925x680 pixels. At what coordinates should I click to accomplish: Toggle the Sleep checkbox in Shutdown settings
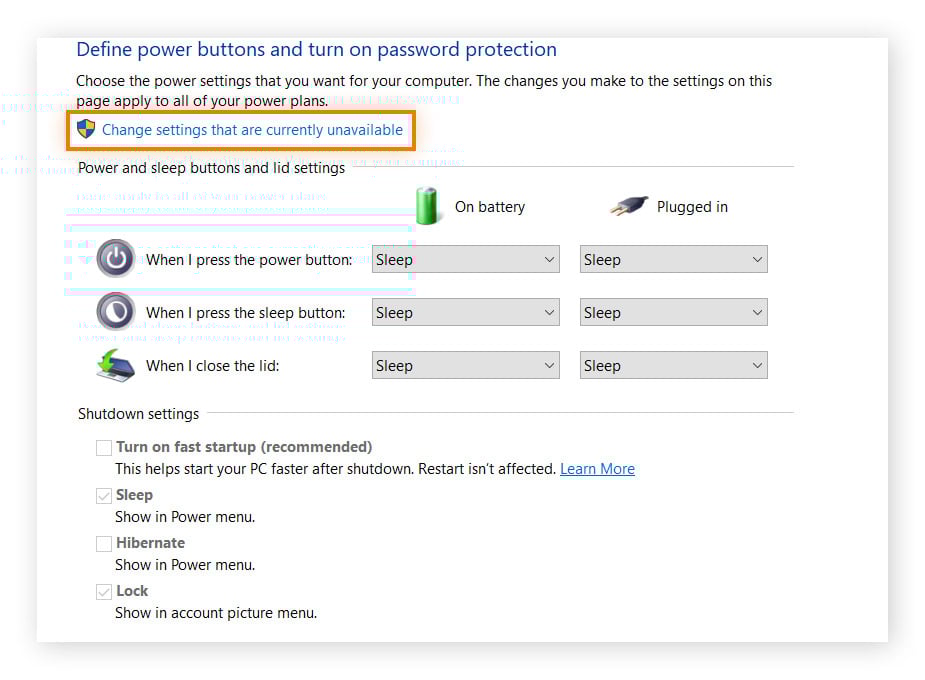[x=104, y=495]
